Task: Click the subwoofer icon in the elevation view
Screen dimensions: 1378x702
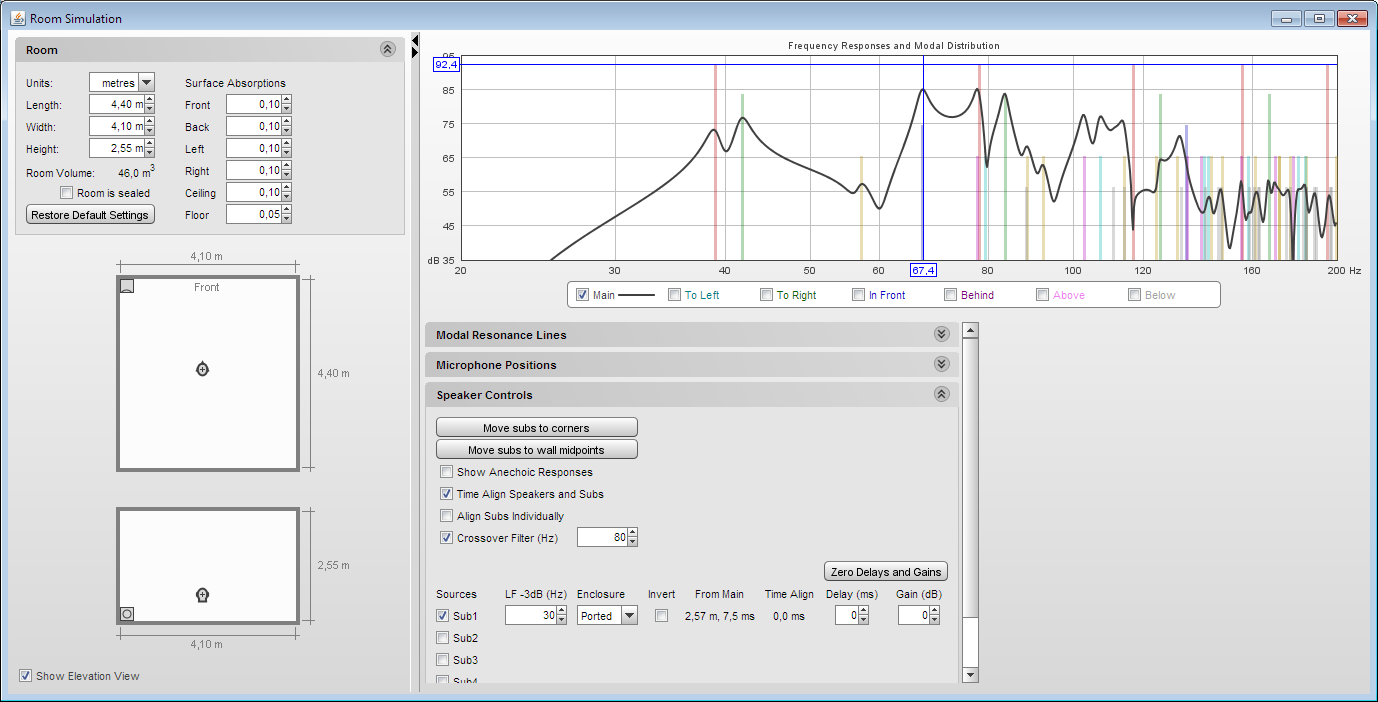Action: pos(127,613)
